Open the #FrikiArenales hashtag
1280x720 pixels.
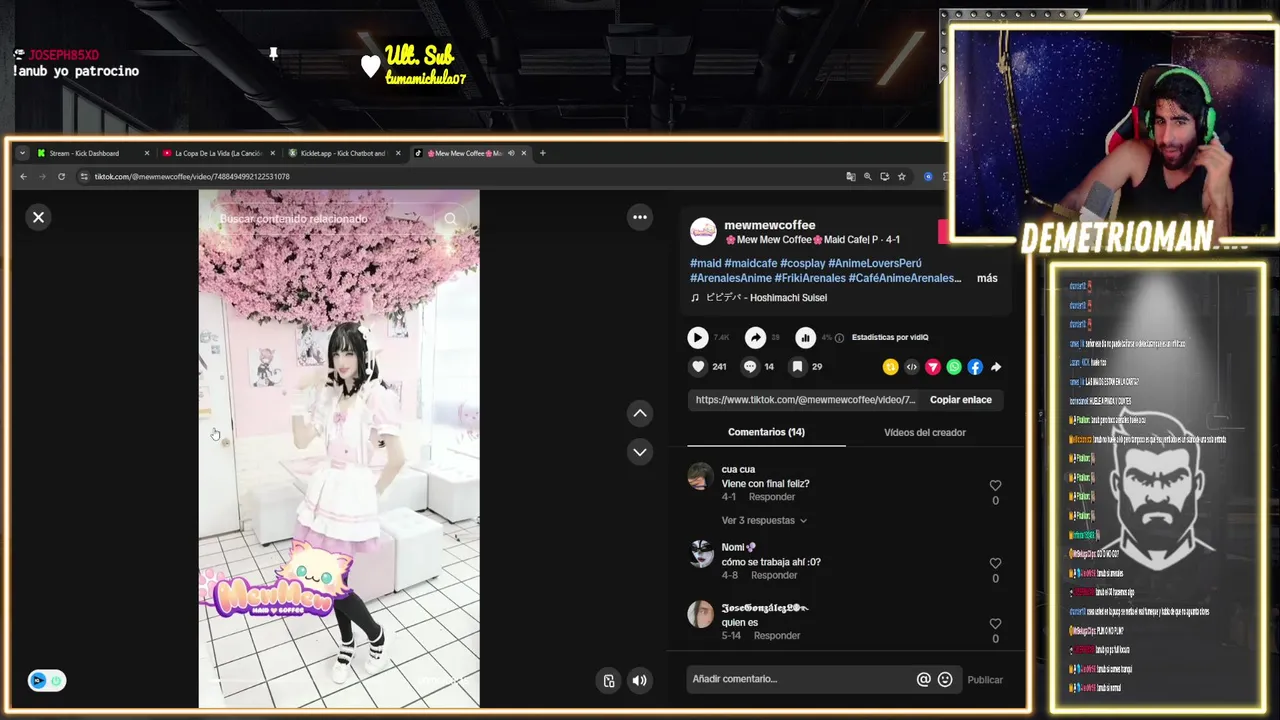point(810,278)
